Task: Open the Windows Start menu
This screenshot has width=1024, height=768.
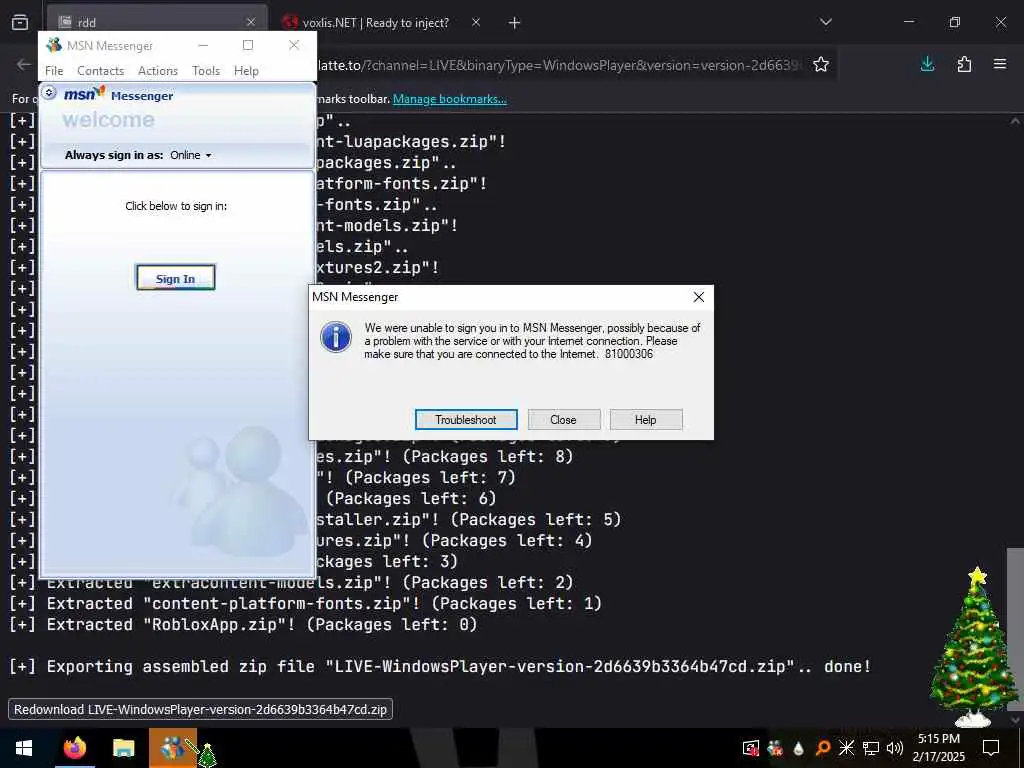Action: (x=24, y=748)
